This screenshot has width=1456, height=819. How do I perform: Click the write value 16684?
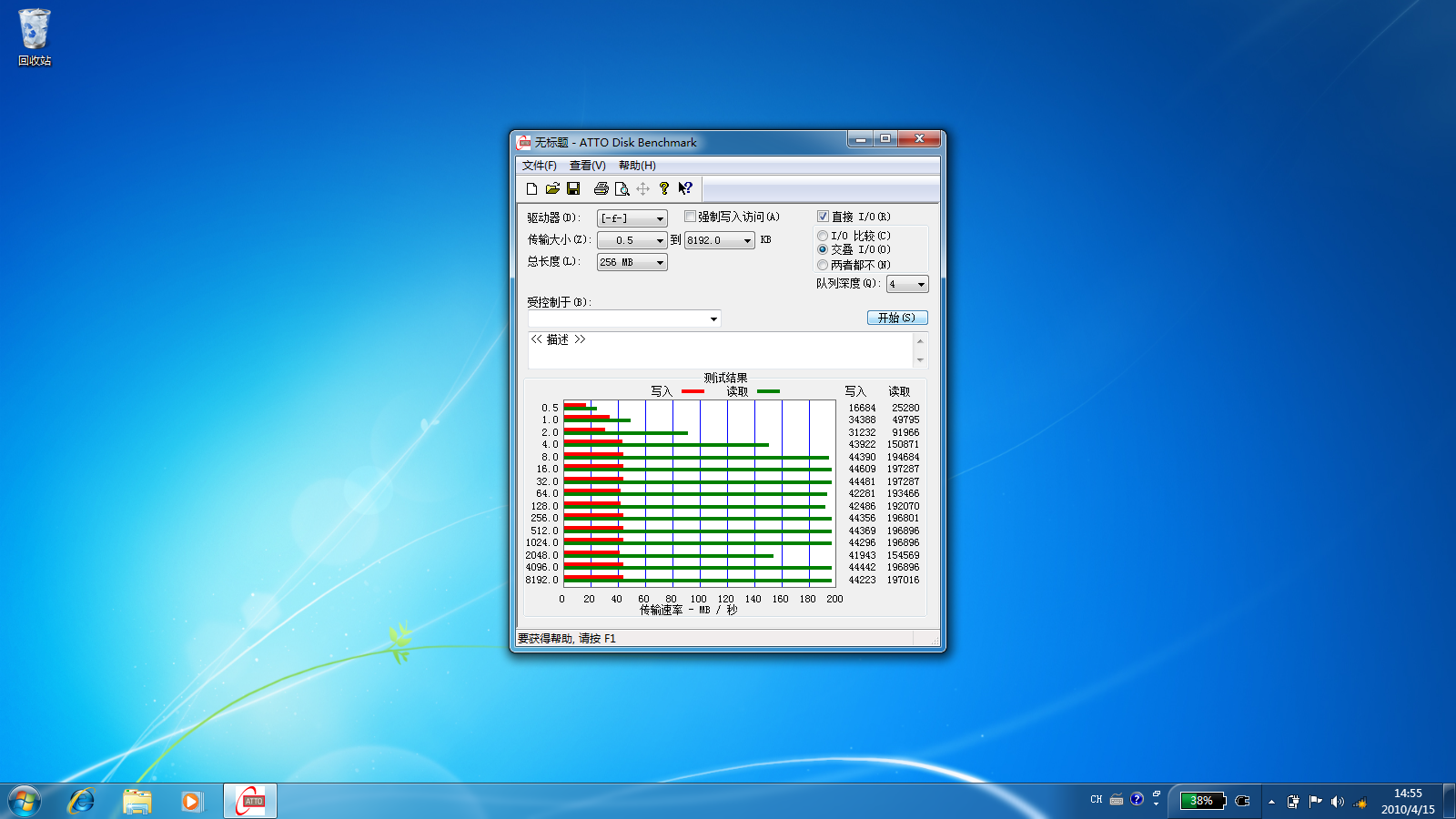coord(862,409)
